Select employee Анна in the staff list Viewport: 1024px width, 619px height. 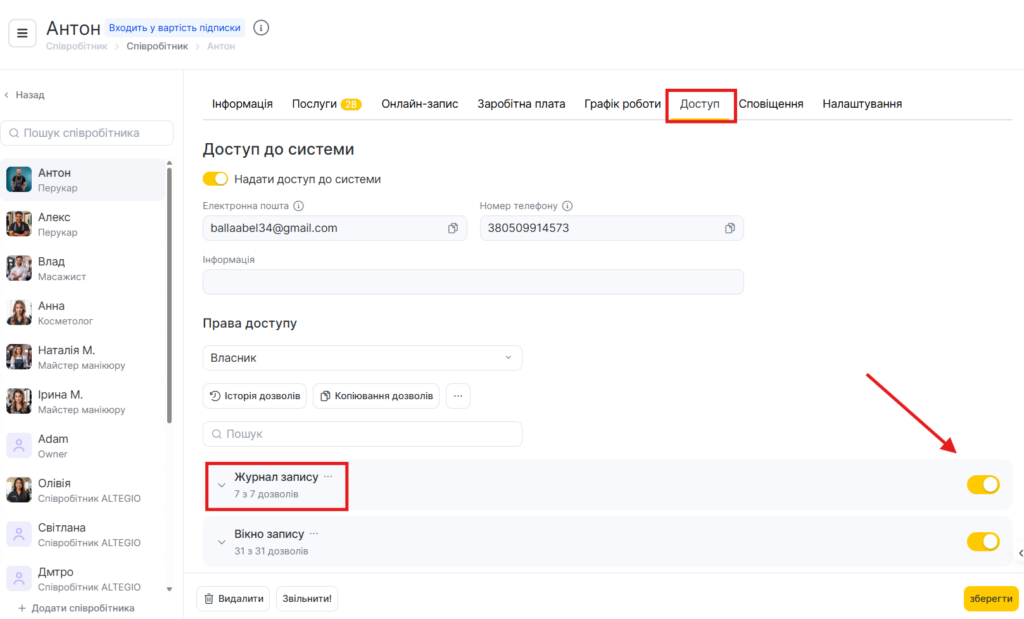click(x=52, y=313)
